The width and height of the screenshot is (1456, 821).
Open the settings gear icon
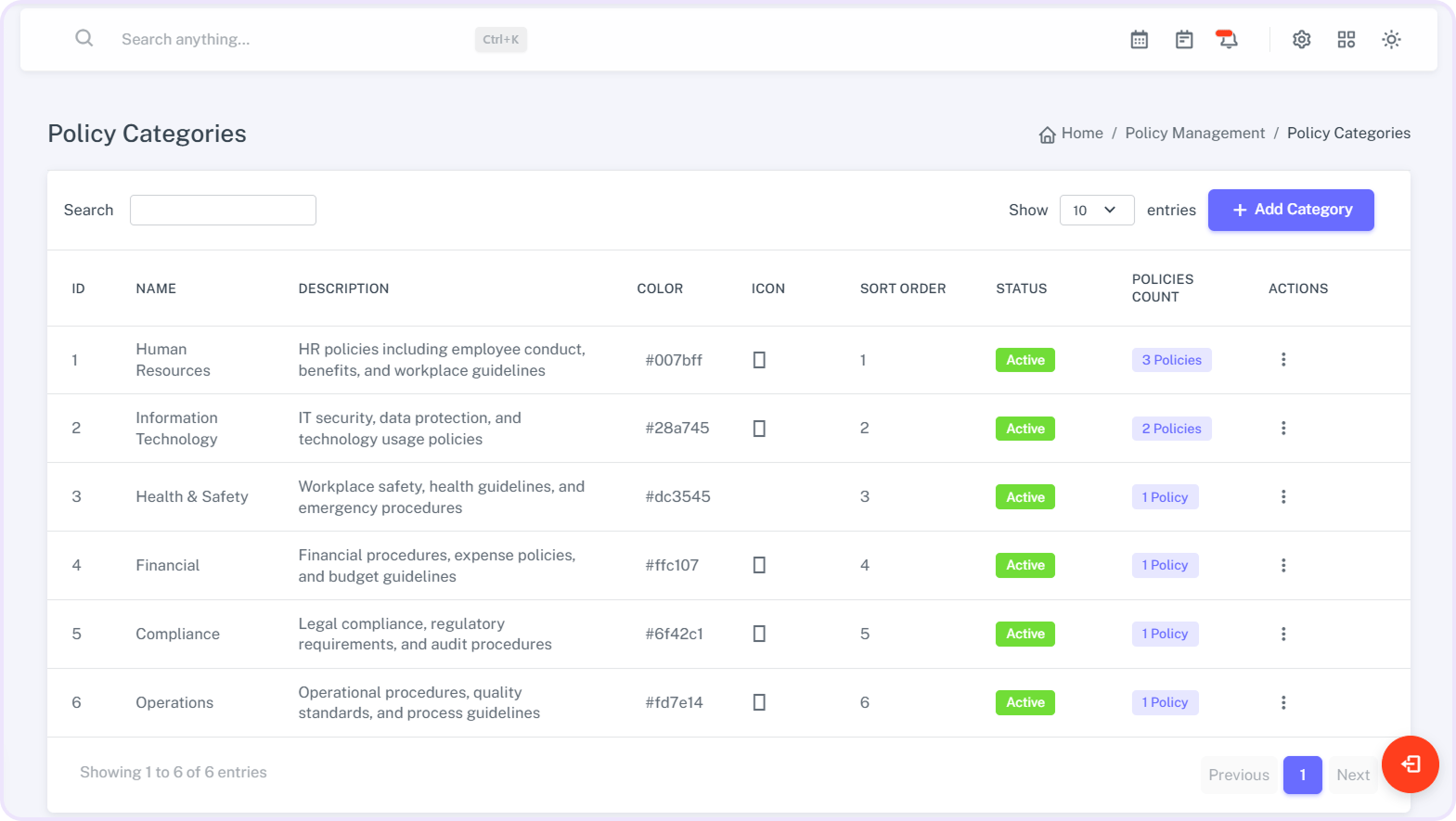1301,40
